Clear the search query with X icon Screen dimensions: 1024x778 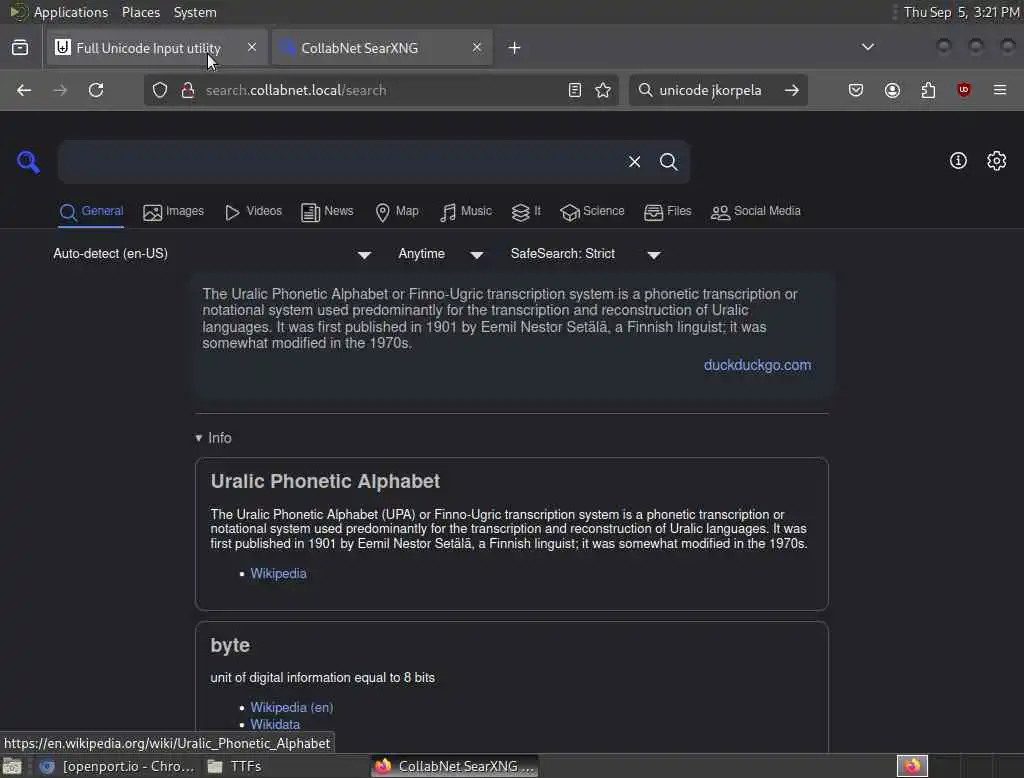pyautogui.click(x=634, y=161)
